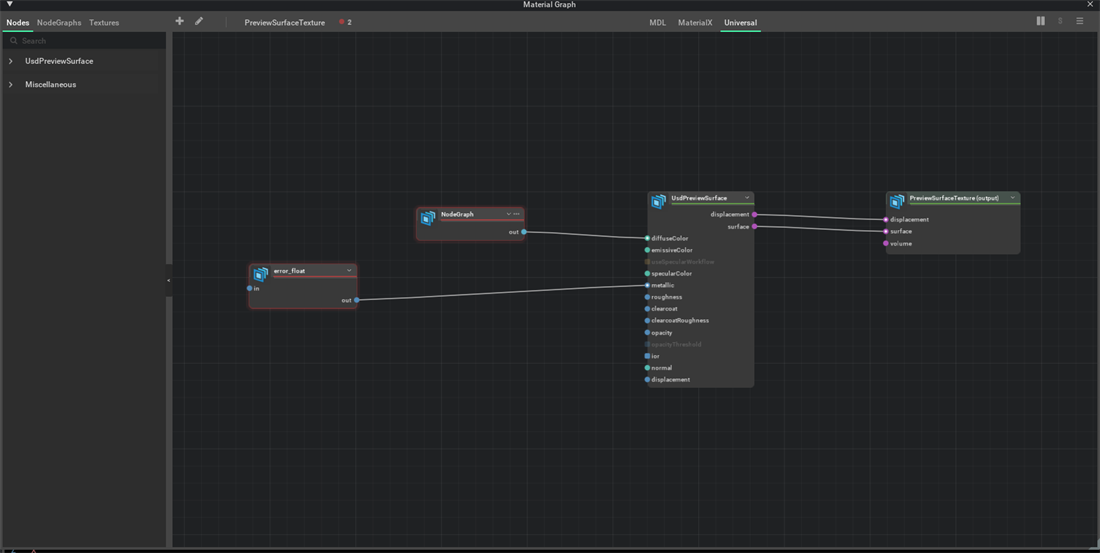Collapse the PreviewSurfaceTexture output node chevron
Screen dimensions: 1100x553
(1013, 197)
